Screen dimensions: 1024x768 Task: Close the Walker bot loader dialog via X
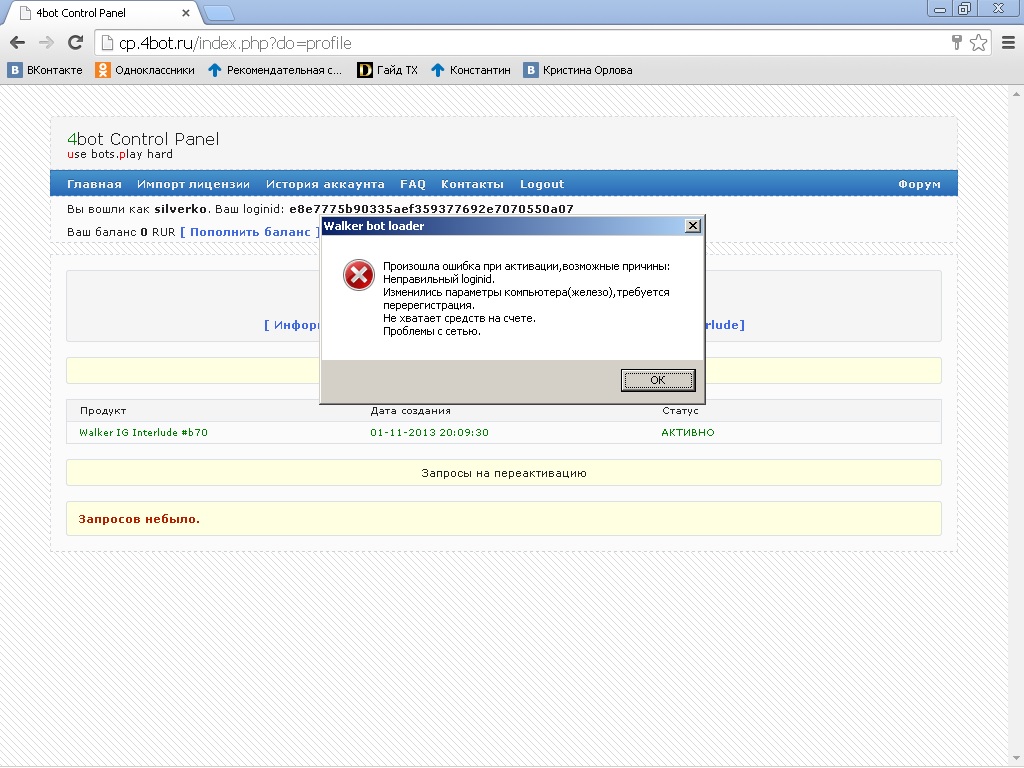tap(692, 226)
